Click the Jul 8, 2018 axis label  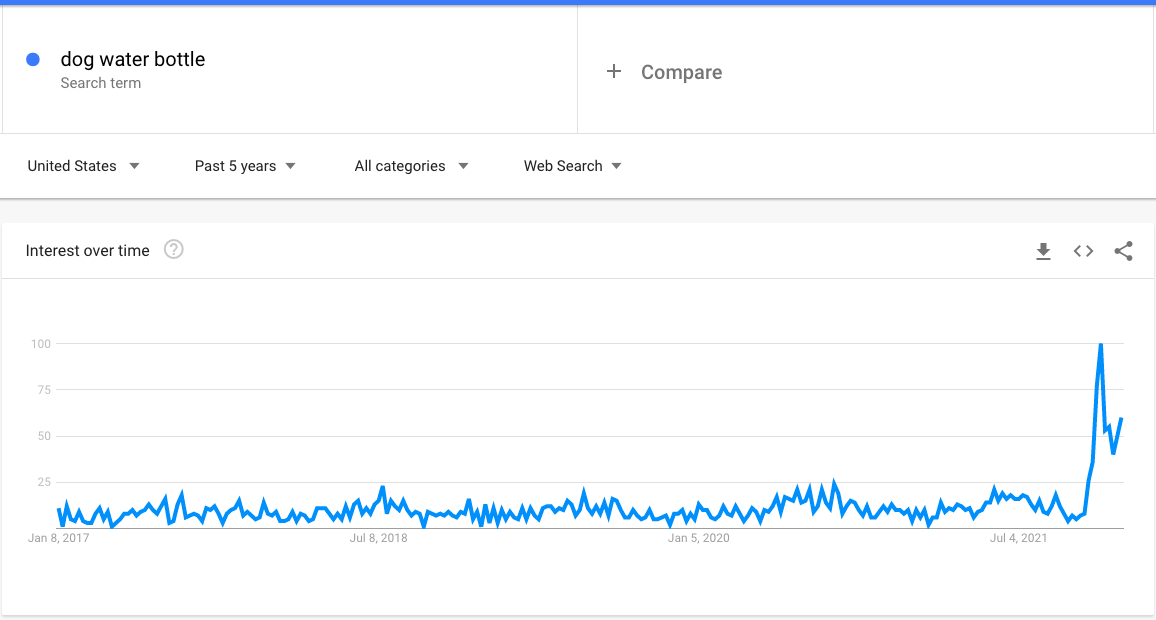pos(378,538)
